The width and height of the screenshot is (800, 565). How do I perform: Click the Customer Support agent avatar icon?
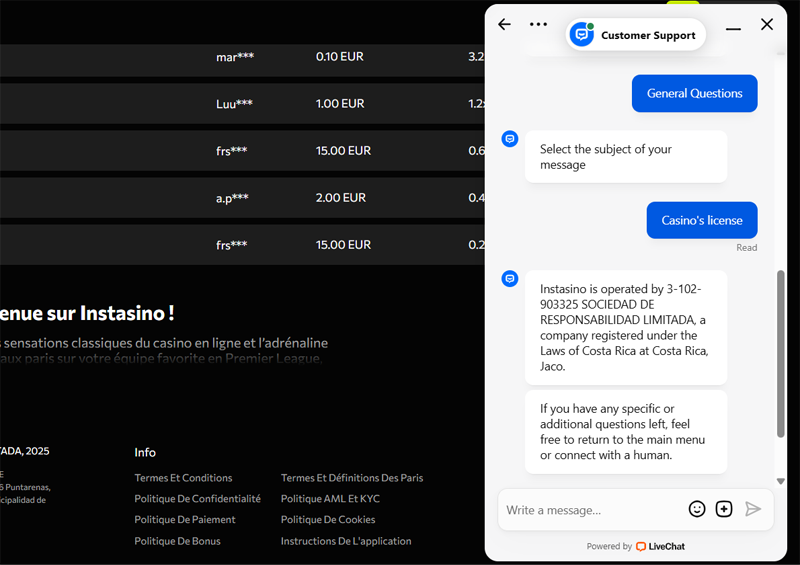click(581, 35)
